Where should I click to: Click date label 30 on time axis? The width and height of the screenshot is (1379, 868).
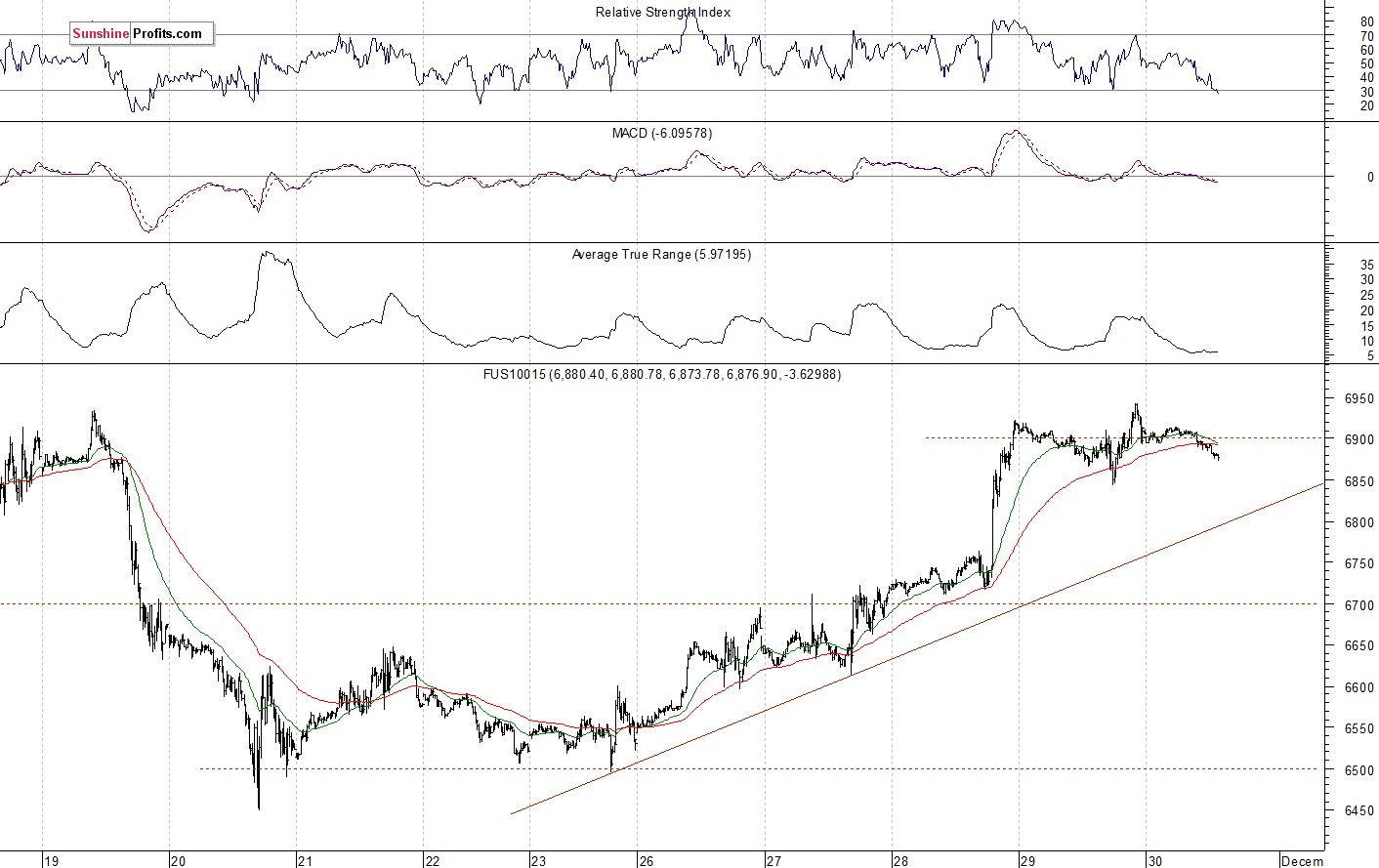(1155, 861)
